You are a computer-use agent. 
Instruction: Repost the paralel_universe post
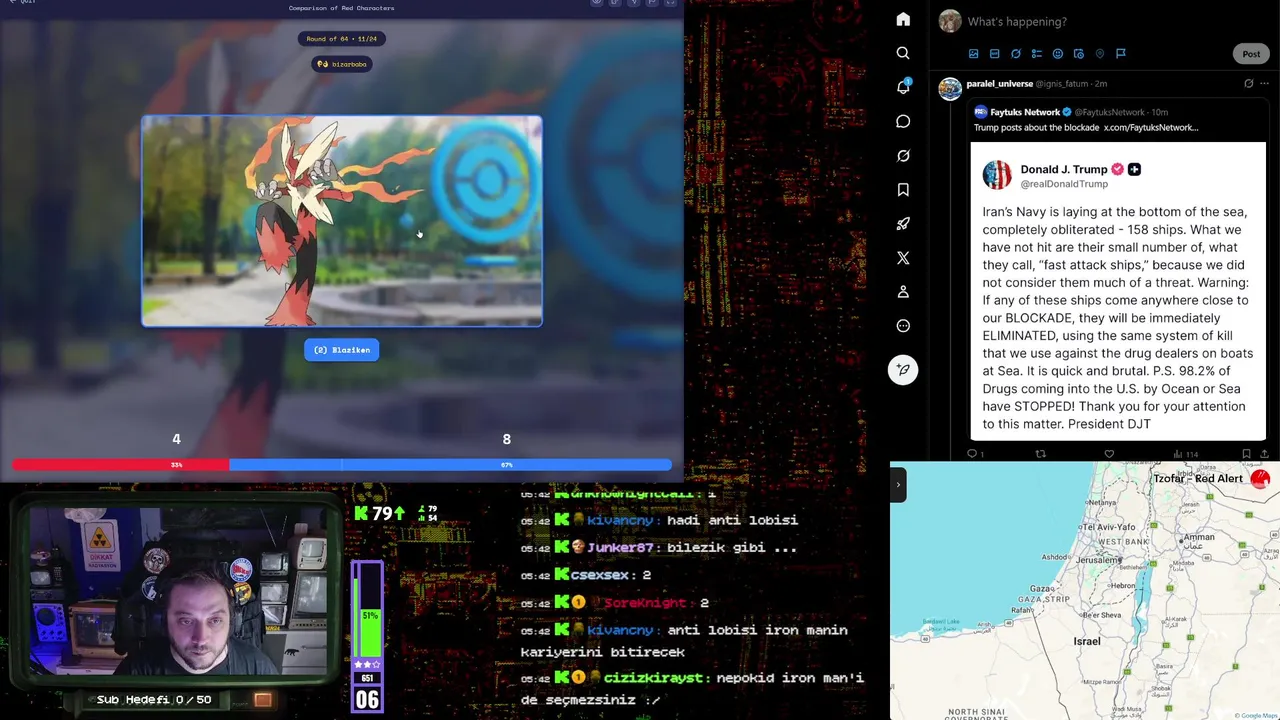pos(1040,454)
